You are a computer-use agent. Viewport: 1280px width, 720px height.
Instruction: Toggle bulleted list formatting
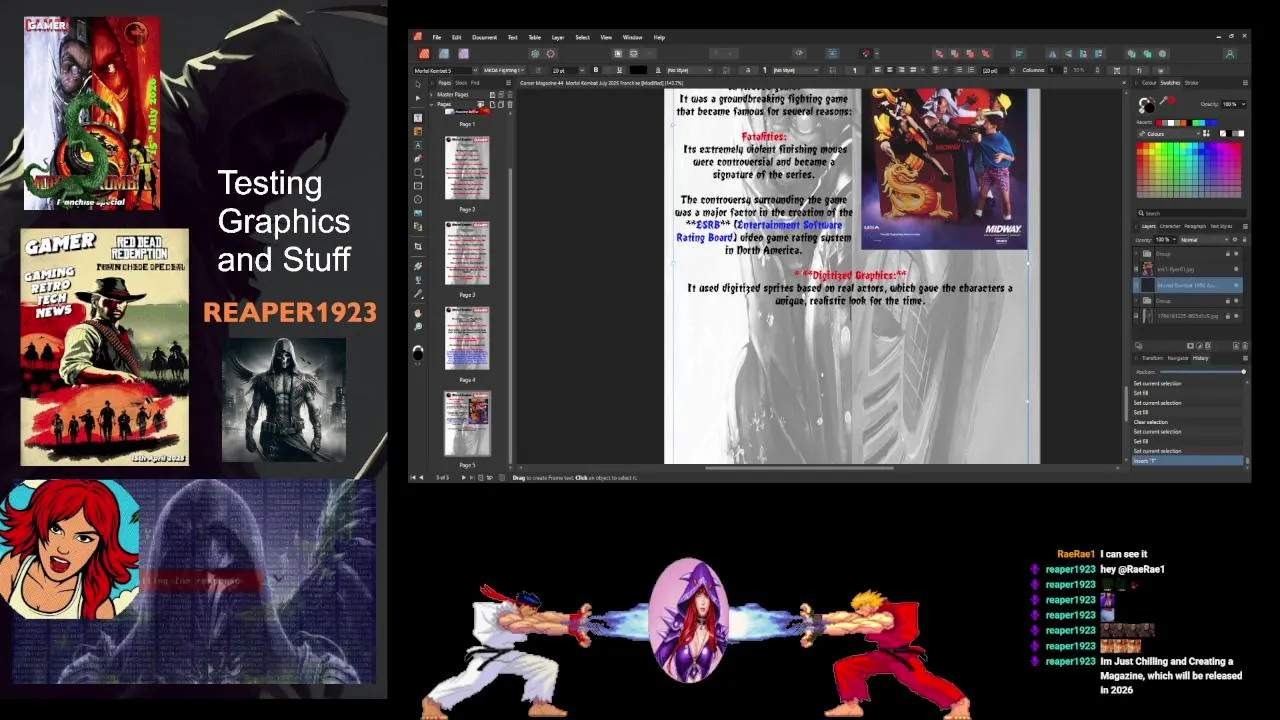(x=959, y=70)
